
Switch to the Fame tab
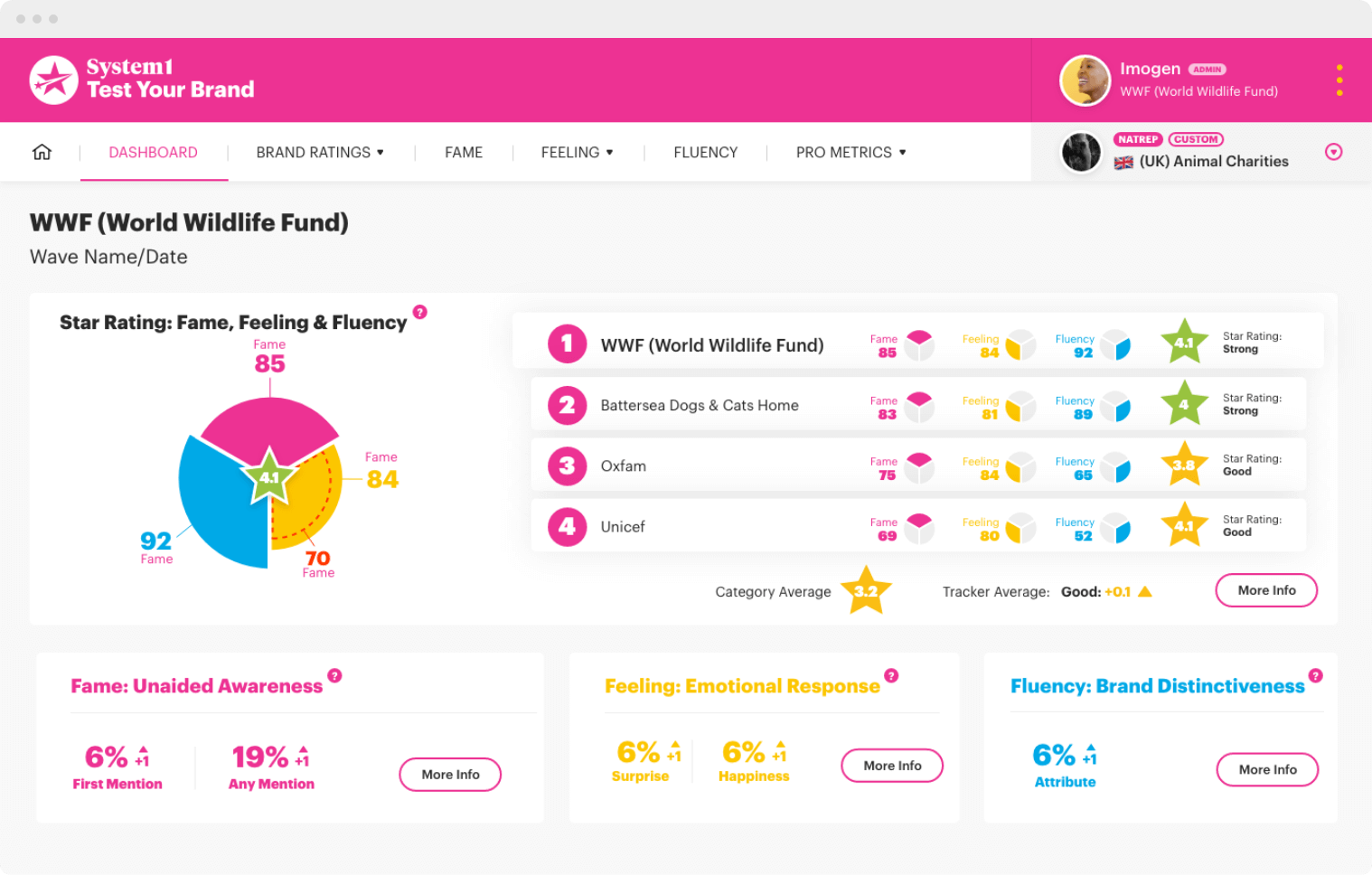pyautogui.click(x=464, y=152)
